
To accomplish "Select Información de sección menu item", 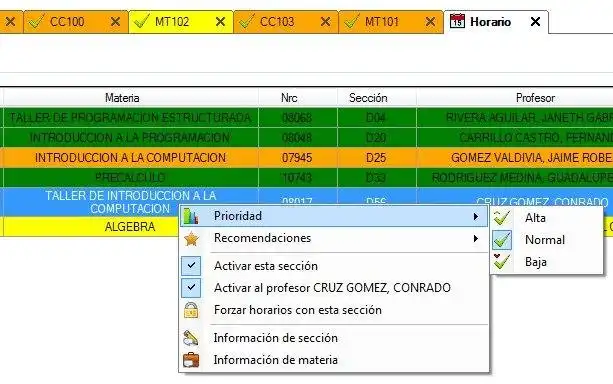I will pos(334,338).
